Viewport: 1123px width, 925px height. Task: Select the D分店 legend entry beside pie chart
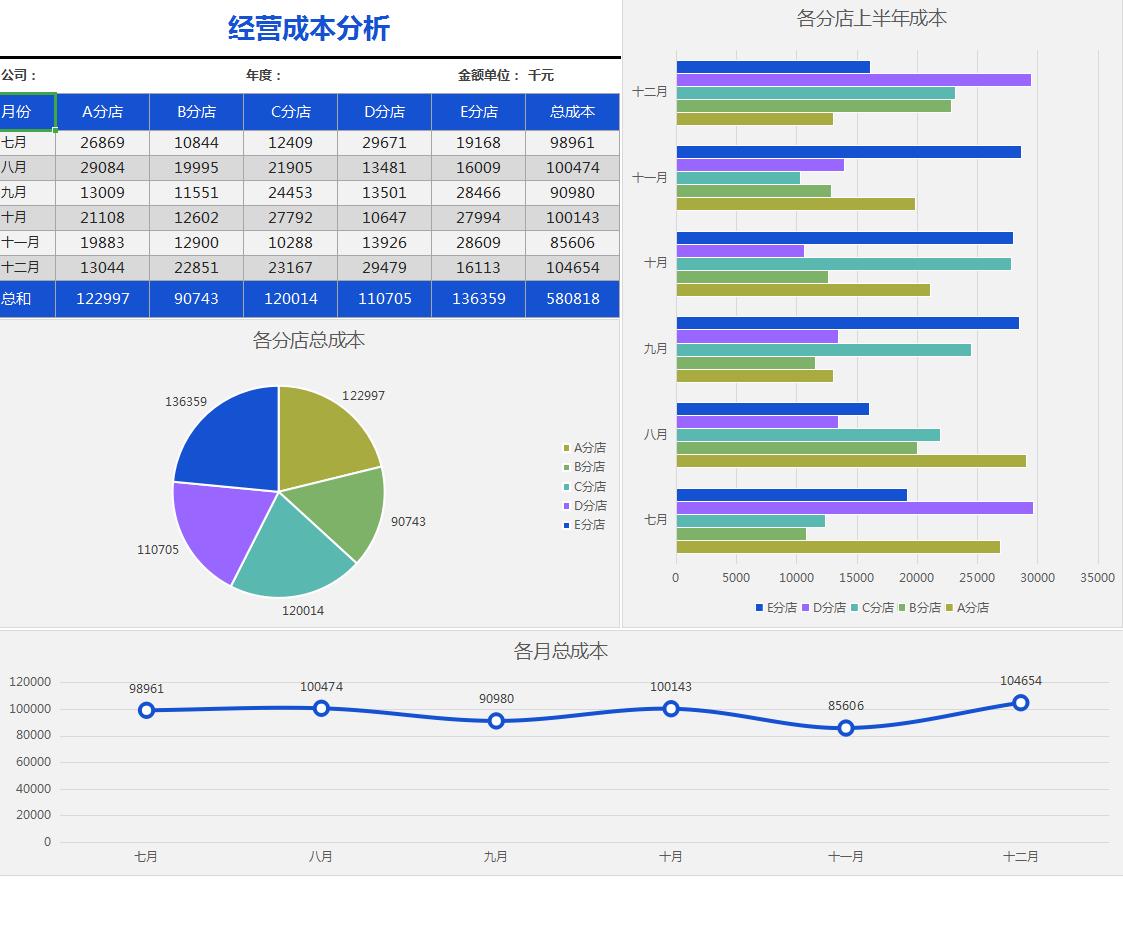click(587, 506)
